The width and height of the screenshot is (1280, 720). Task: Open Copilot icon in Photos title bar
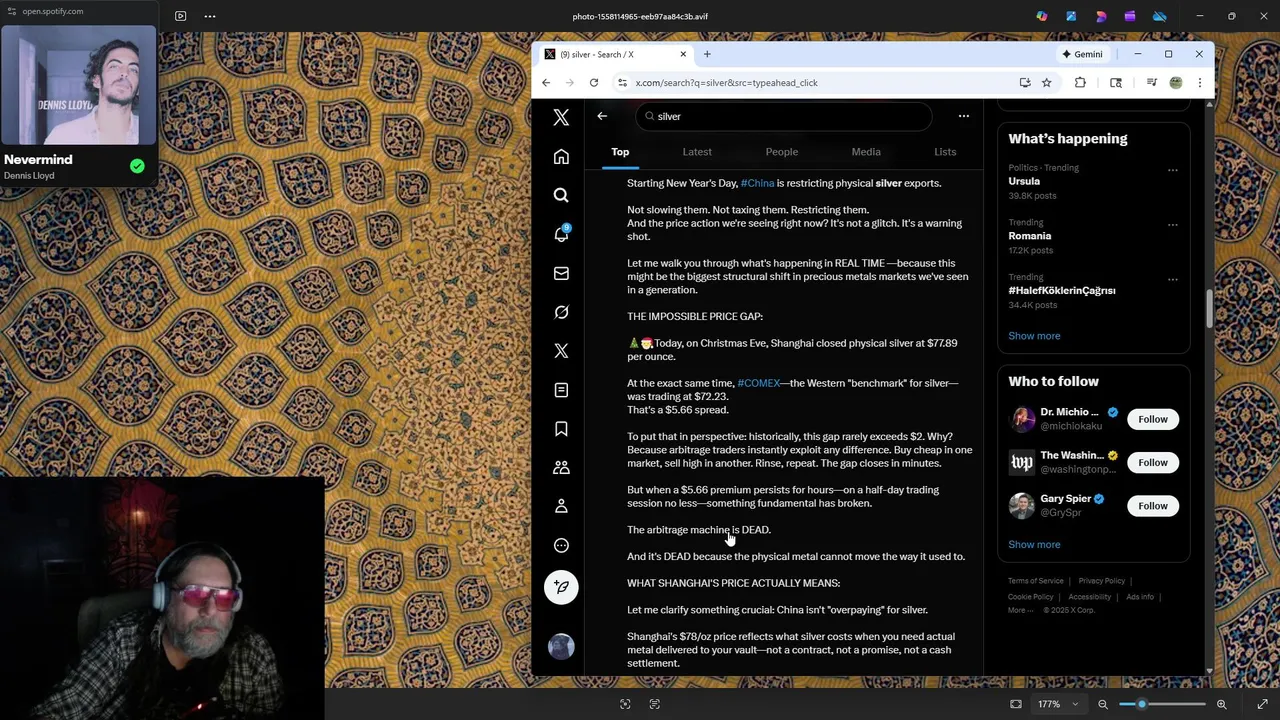[x=1042, y=16]
